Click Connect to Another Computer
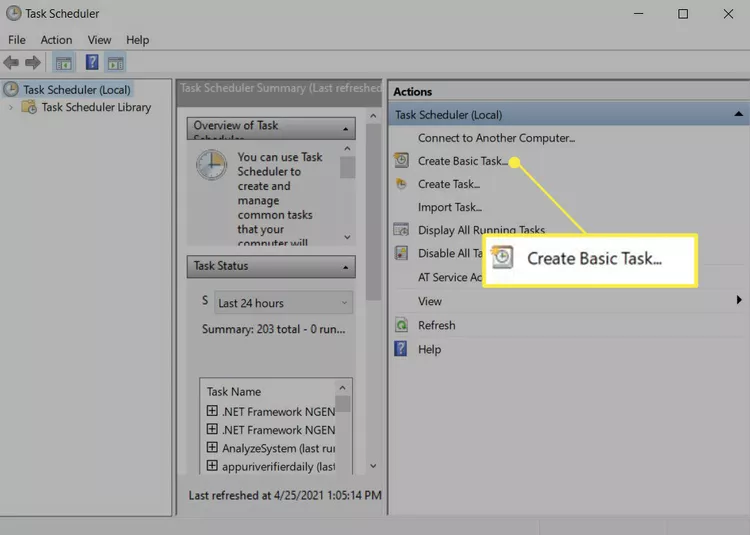This screenshot has height=535, width=750. 496,138
